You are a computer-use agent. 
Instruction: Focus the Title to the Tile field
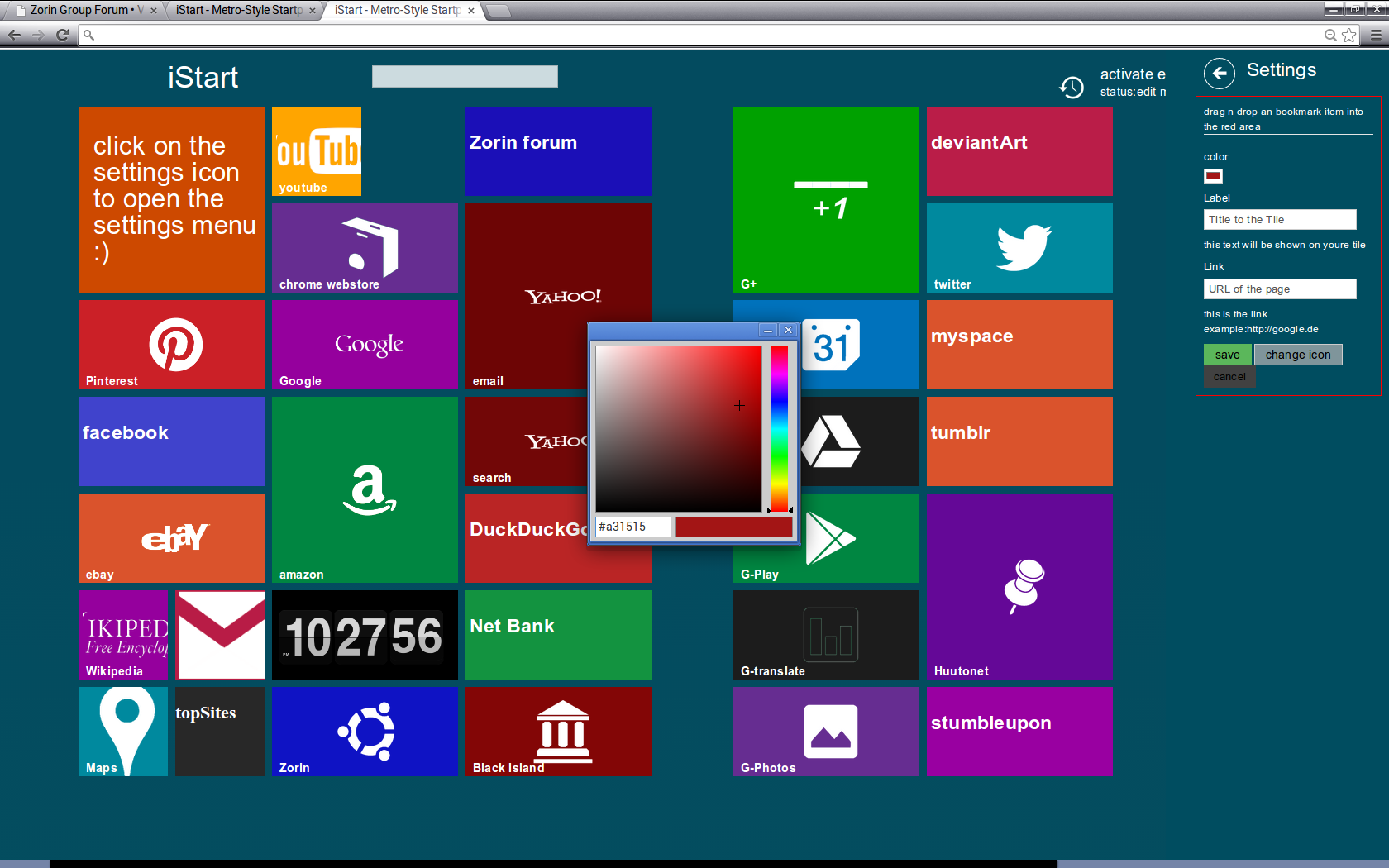[x=1279, y=220]
